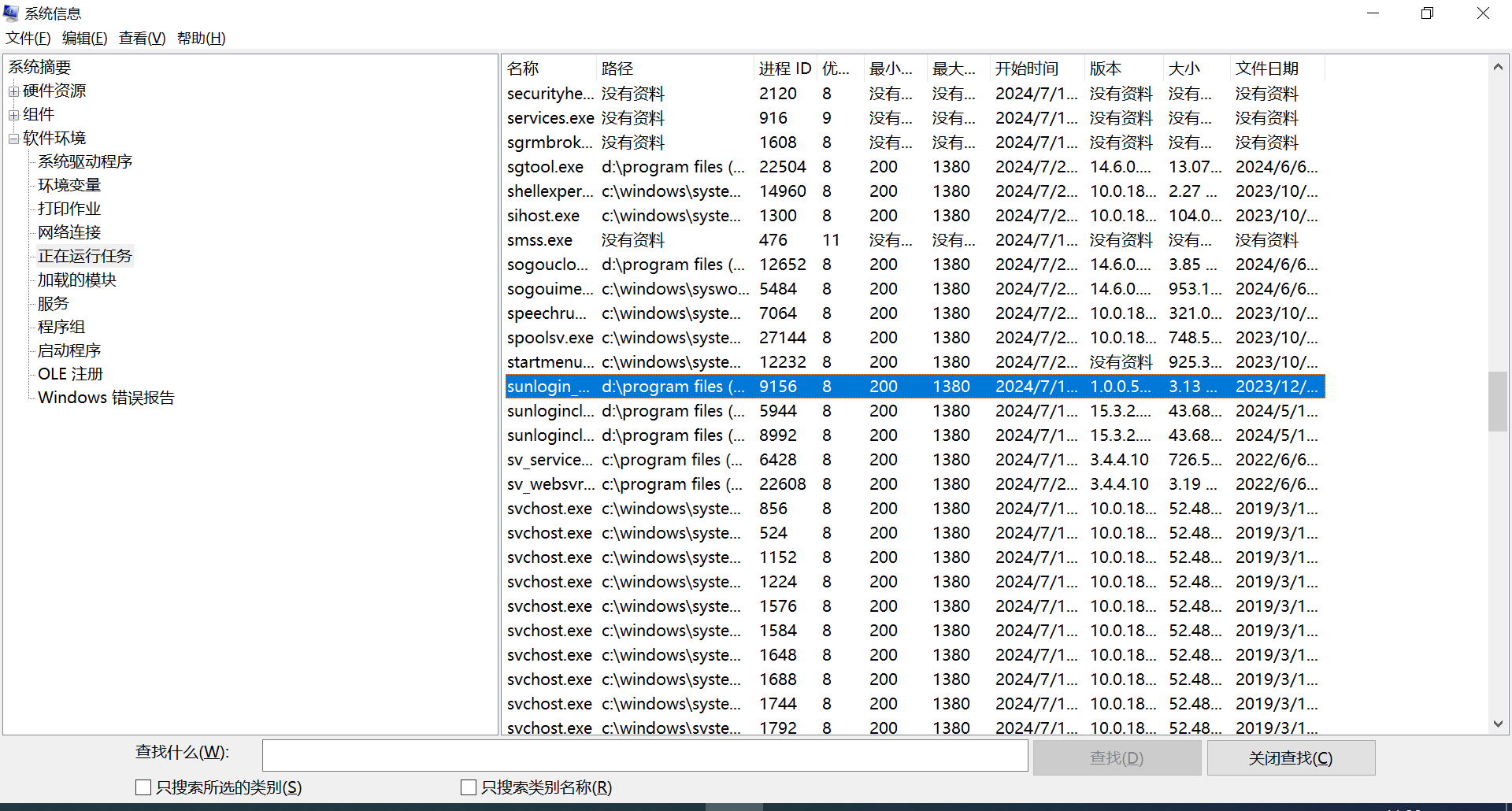Image resolution: width=1512 pixels, height=811 pixels.
Task: Select 启动程序 tree item
Action: tap(69, 350)
